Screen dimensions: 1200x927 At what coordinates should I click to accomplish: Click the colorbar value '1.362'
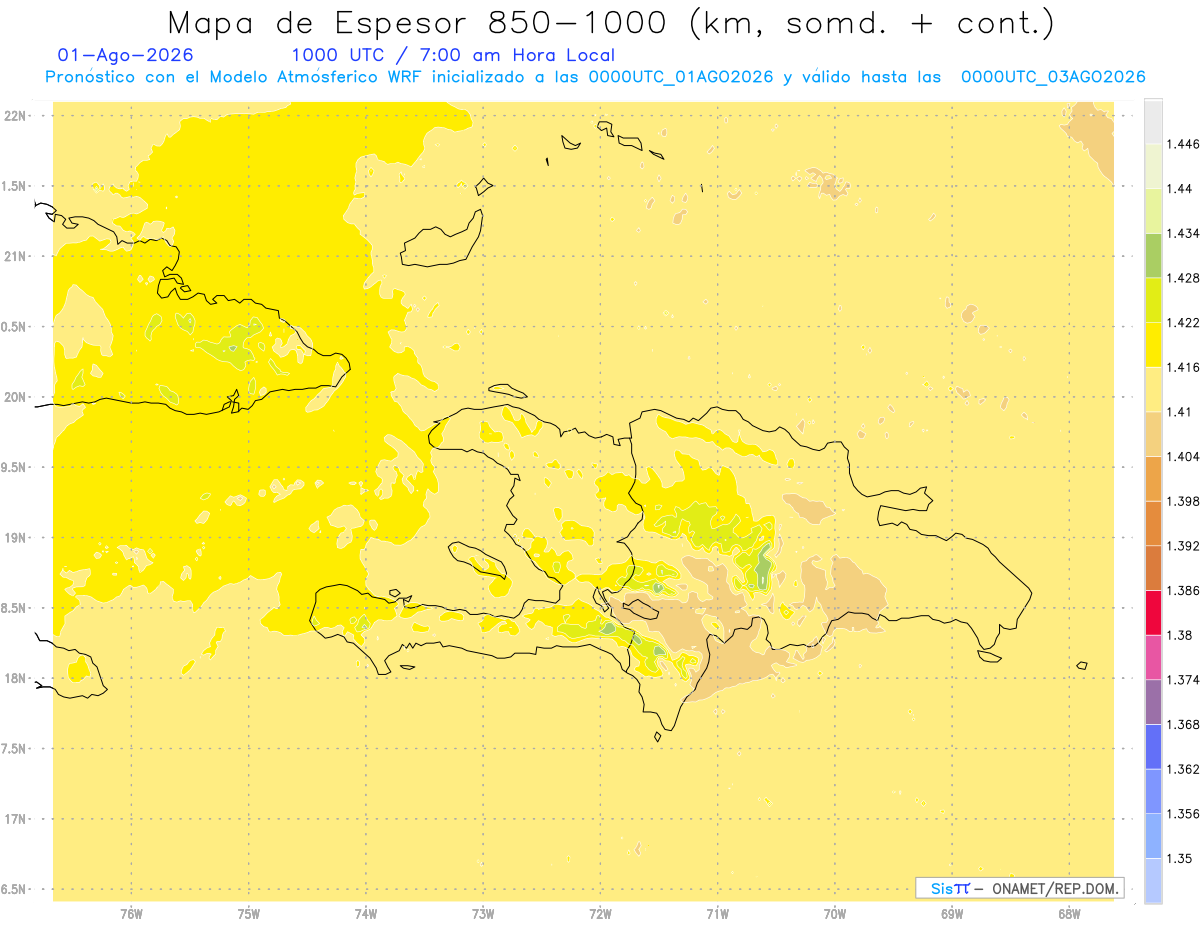(1183, 769)
